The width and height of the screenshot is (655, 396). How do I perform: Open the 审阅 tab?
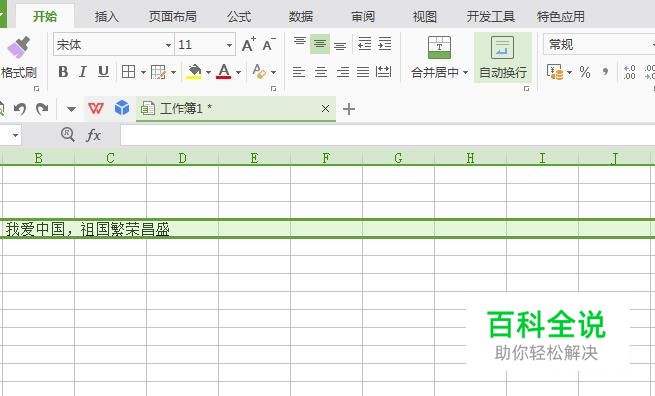(363, 16)
